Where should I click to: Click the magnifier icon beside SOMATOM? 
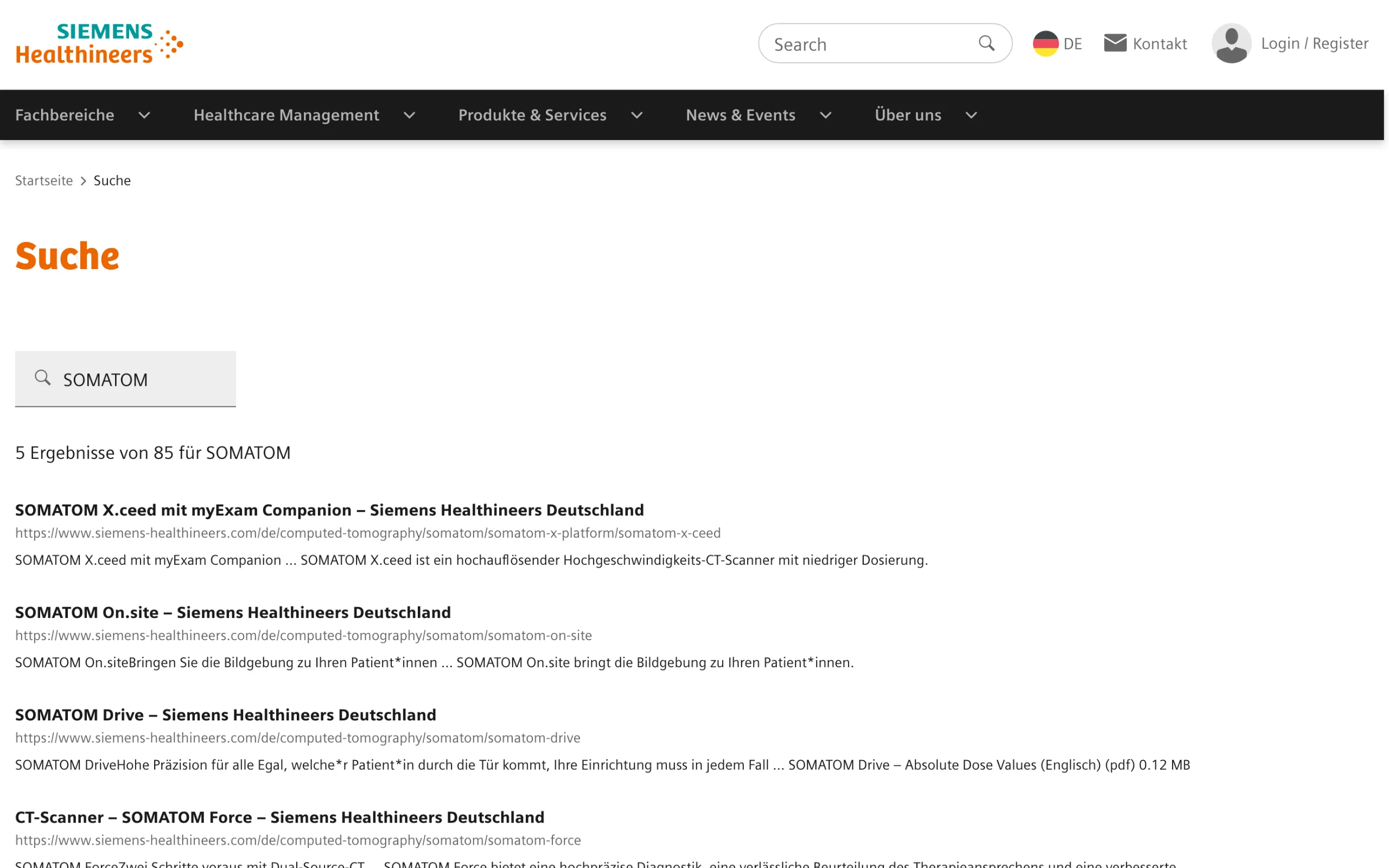(42, 378)
